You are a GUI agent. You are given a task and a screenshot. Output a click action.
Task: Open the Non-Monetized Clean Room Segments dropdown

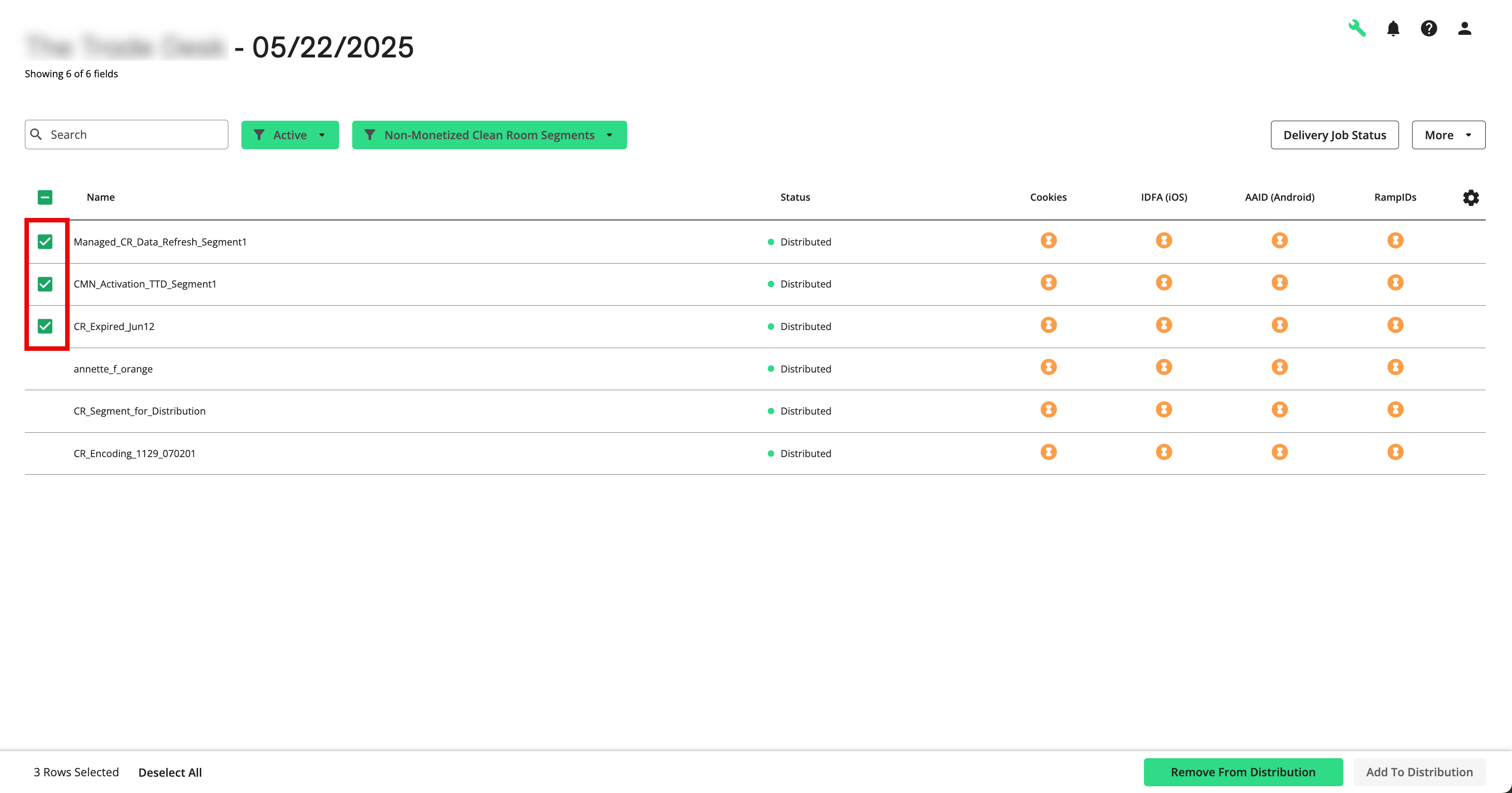[x=609, y=134]
